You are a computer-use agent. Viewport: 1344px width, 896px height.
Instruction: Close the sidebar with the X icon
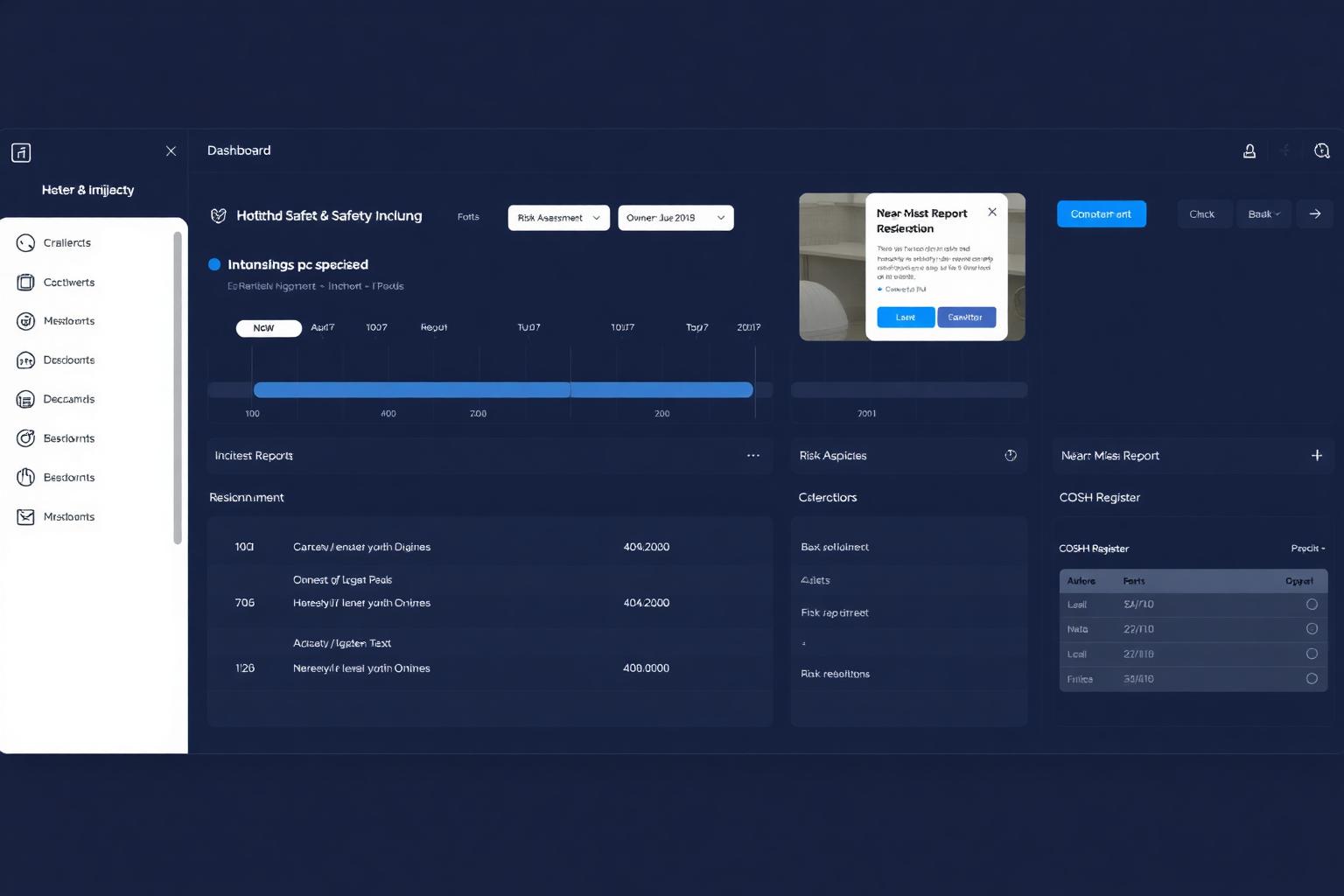[x=171, y=151]
